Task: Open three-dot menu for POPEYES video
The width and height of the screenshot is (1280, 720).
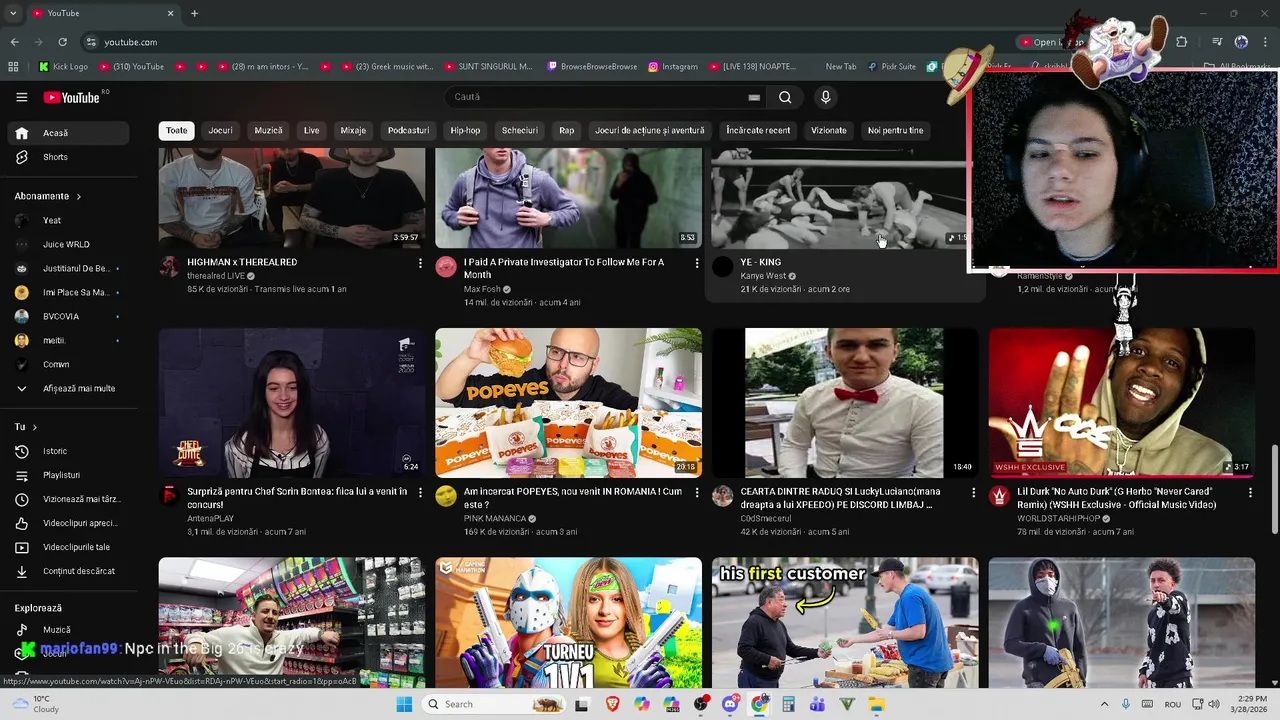Action: (x=697, y=492)
